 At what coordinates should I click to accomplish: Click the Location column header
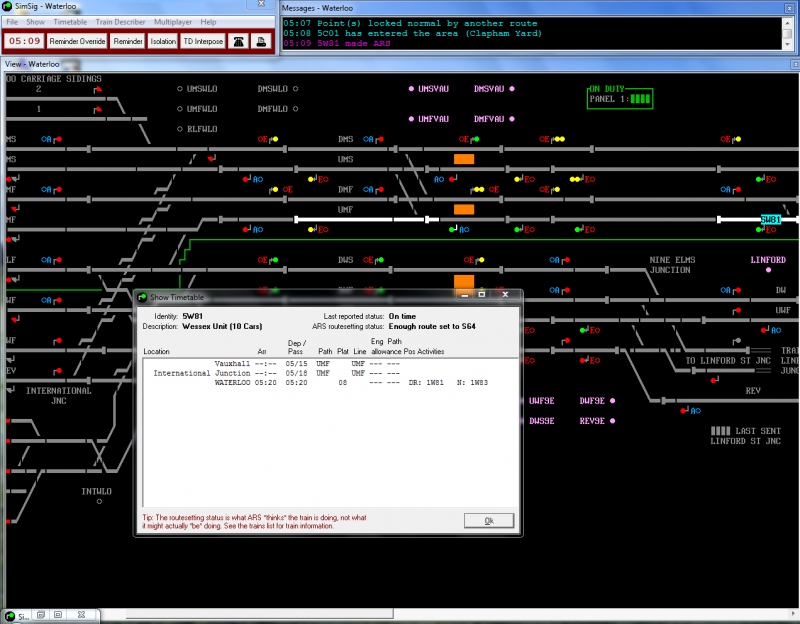coord(156,352)
